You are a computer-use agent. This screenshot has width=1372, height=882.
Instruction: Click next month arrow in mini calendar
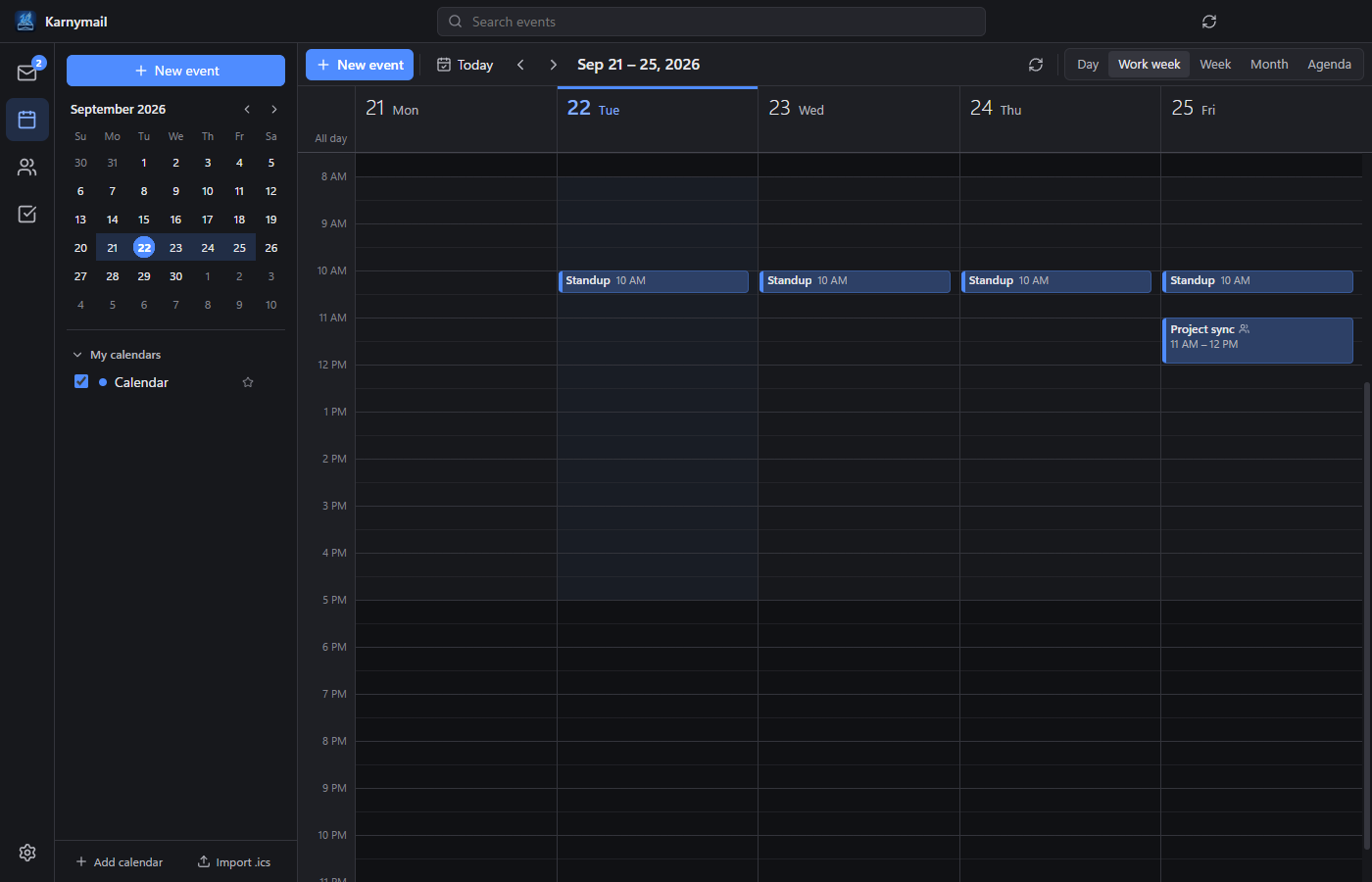coord(274,110)
